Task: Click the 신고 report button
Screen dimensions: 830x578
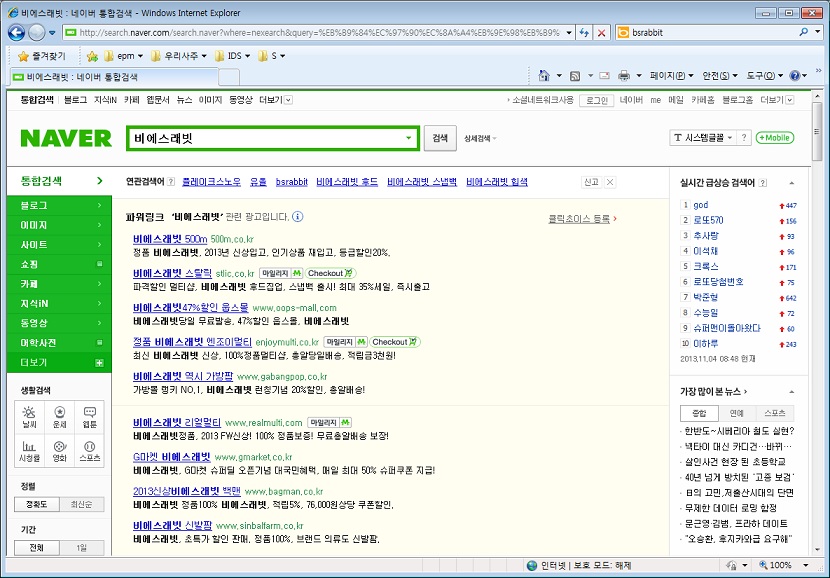Action: pos(591,182)
